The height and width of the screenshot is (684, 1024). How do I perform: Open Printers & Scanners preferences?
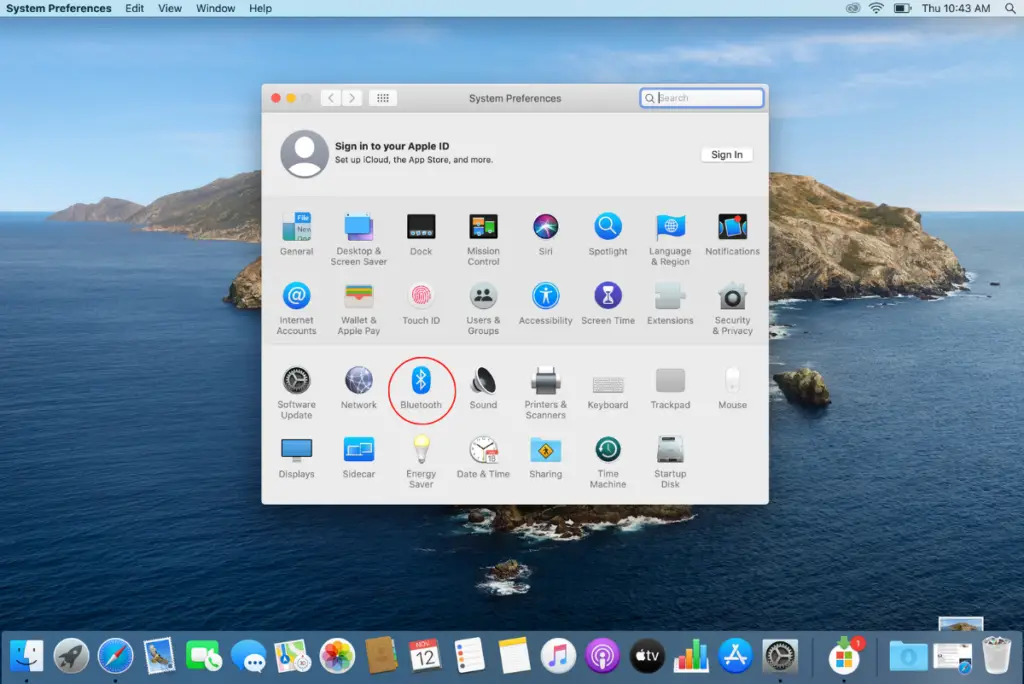(x=545, y=393)
